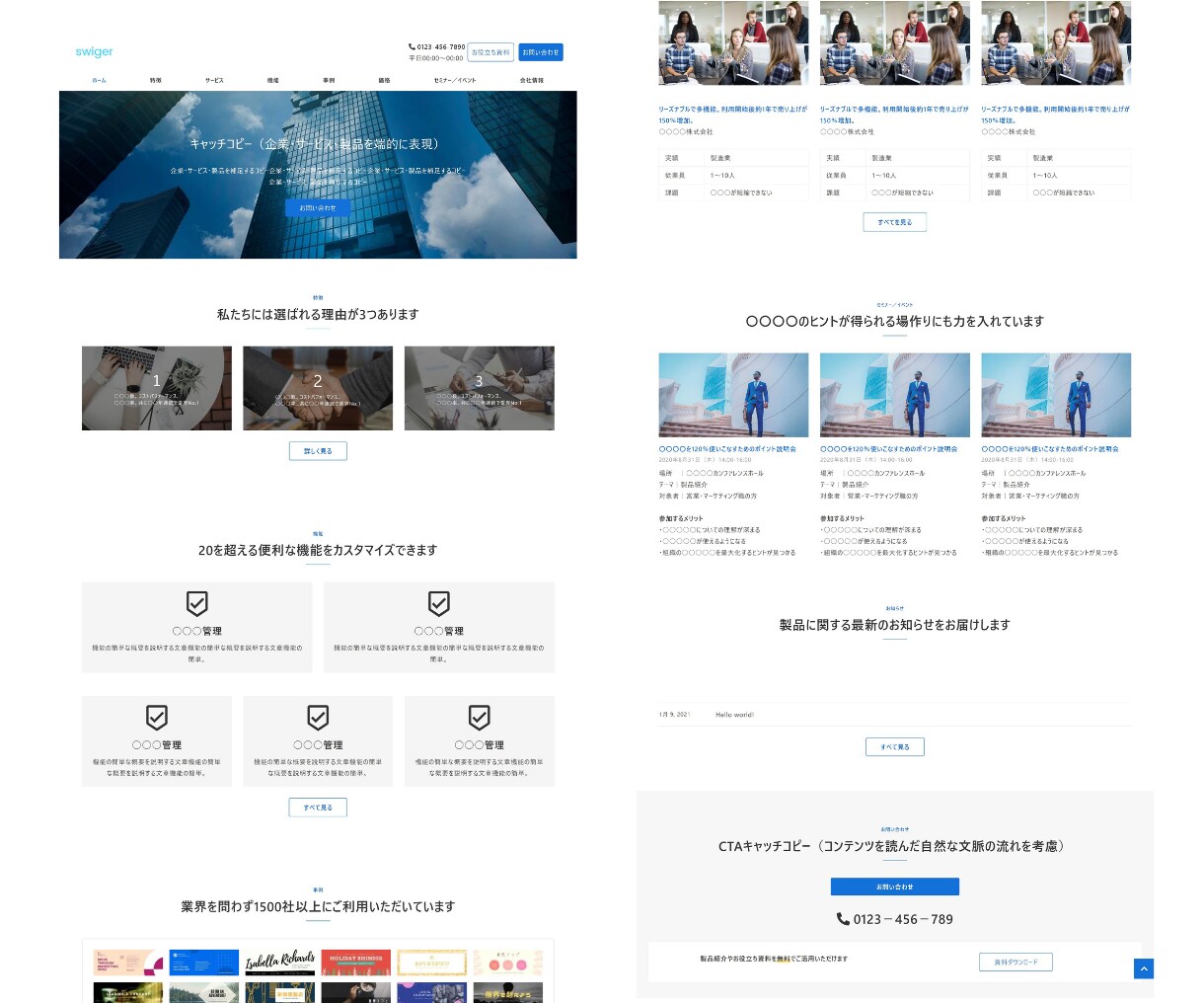The width and height of the screenshot is (1204, 1003).
Task: Select the reason card numbered 3
Action: pos(480,388)
